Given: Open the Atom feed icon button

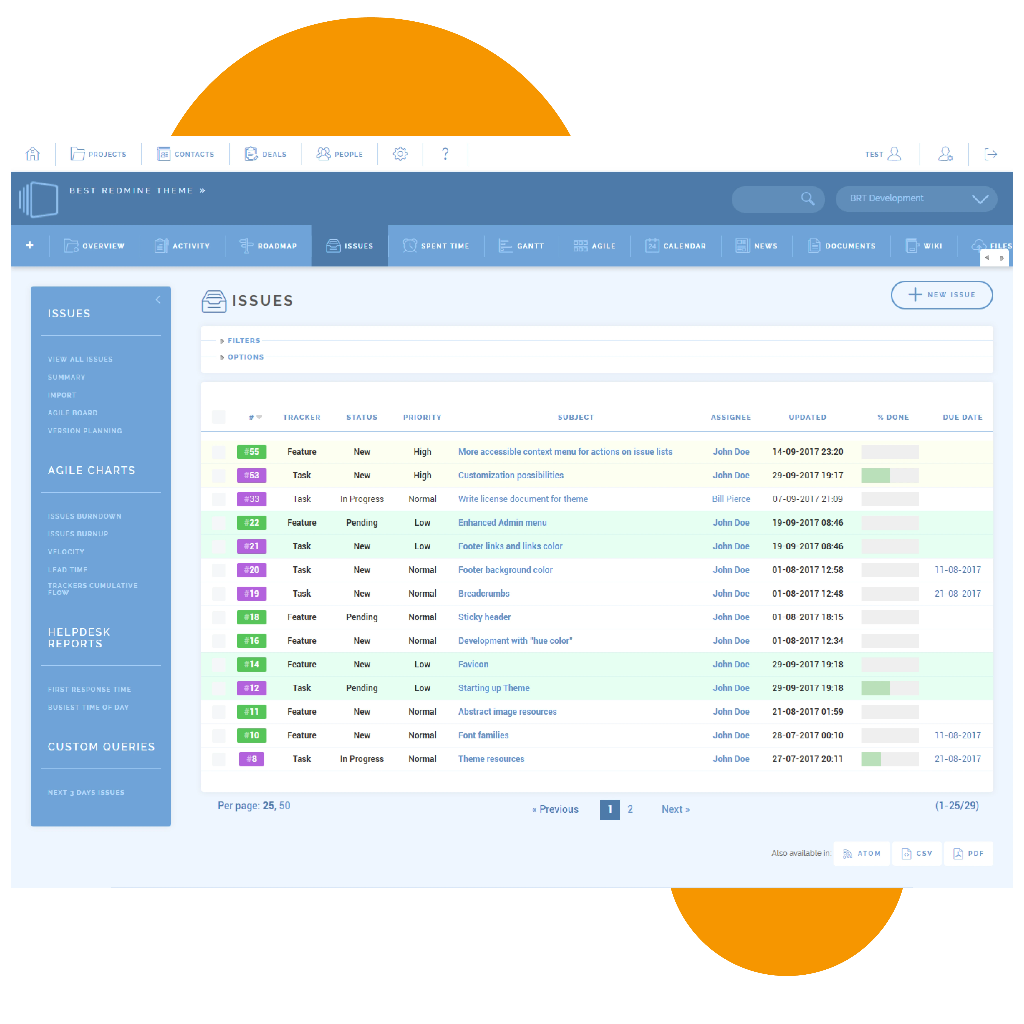Looking at the screenshot, I should pyautogui.click(x=862, y=853).
